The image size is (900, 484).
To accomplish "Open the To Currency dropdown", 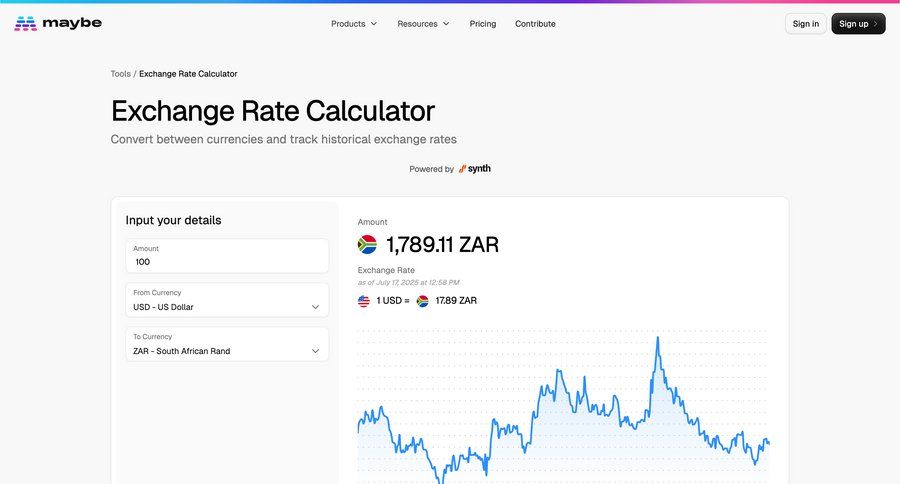I will tap(227, 344).
